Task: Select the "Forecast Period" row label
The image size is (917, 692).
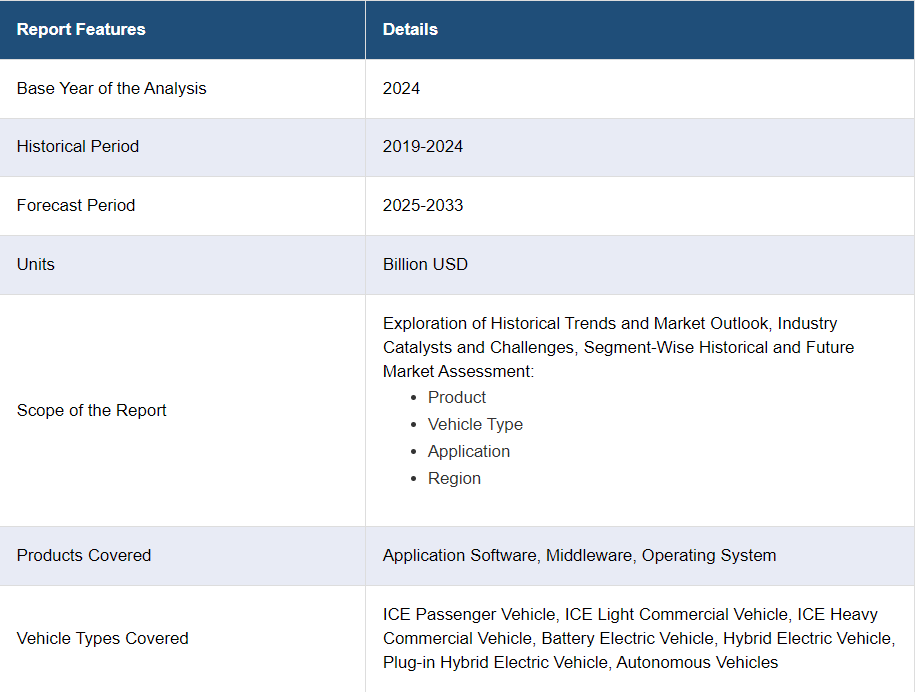Action: click(x=76, y=205)
